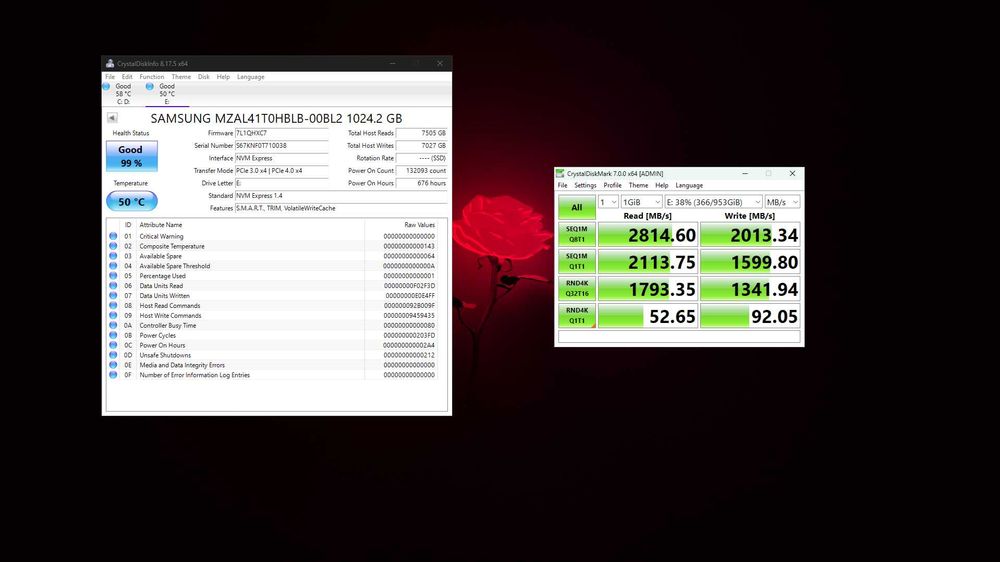Click the status dot for Unsafe Shutdowns
1000x562 pixels.
[113, 355]
